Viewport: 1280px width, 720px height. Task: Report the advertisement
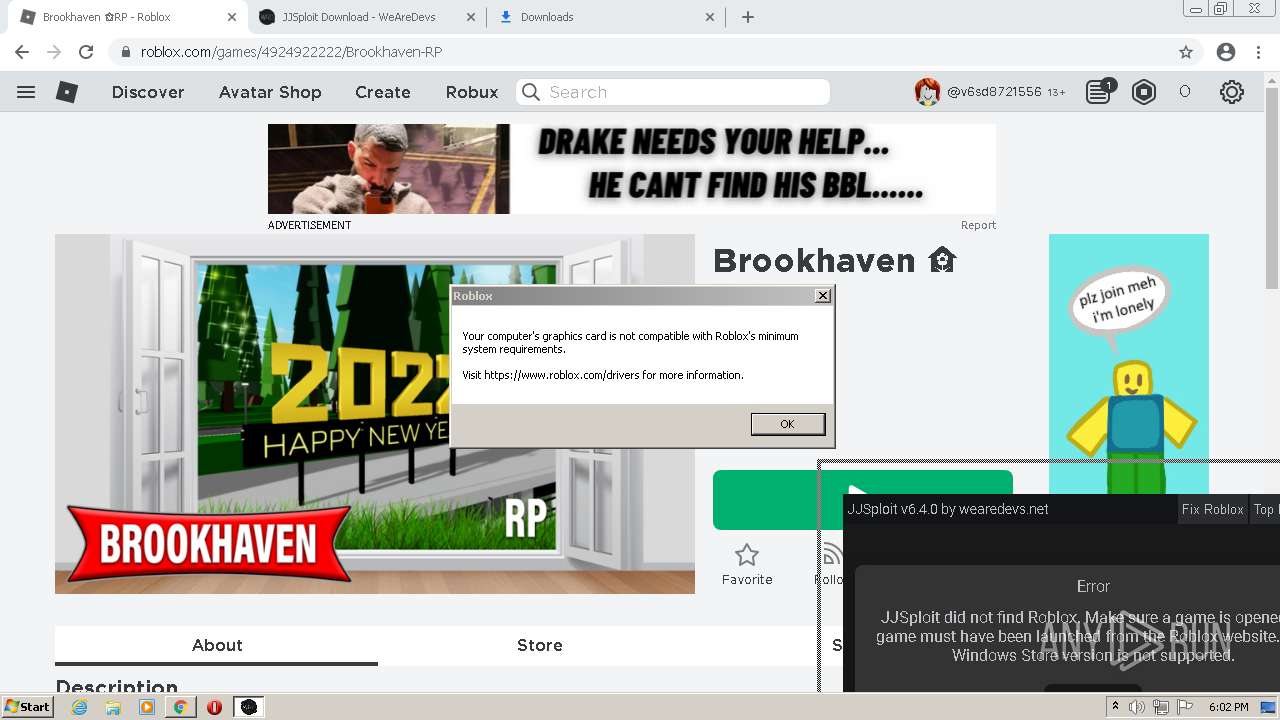point(978,225)
